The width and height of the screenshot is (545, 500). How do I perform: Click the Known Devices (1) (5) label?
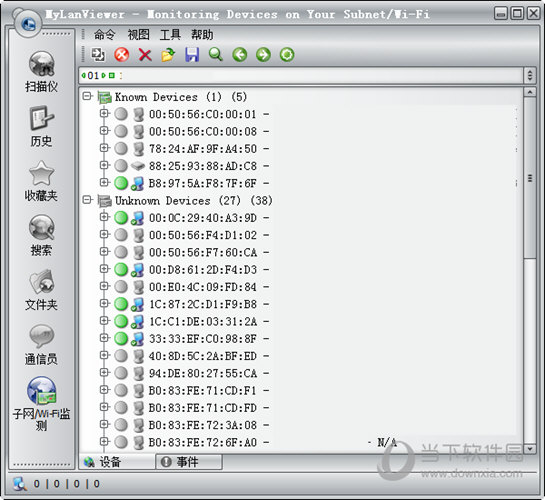[181, 97]
